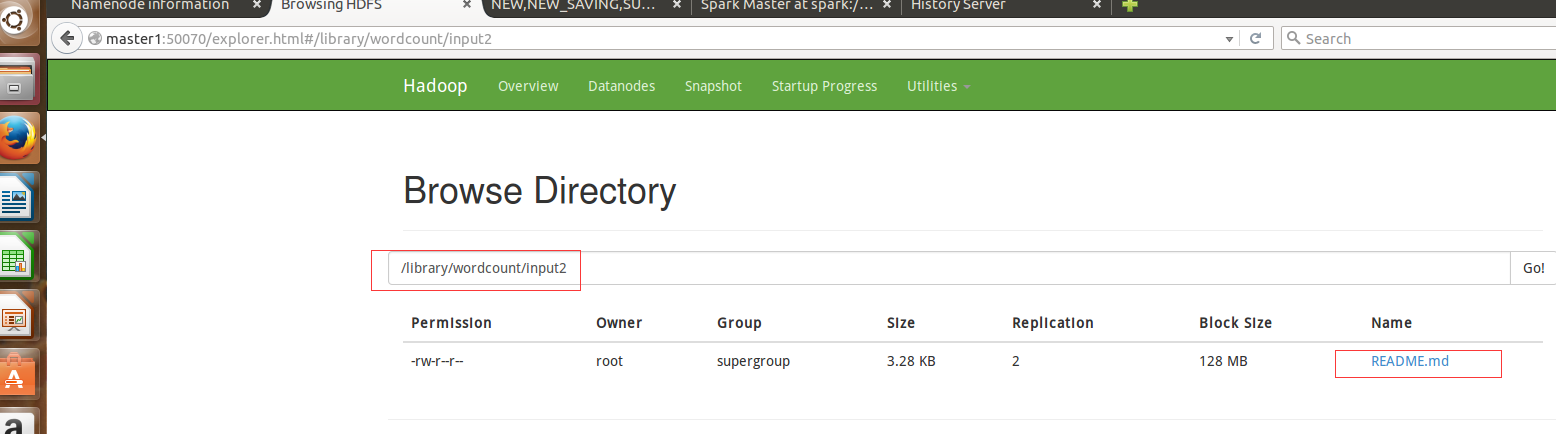
Task: Click the Size column header
Action: coord(901,323)
